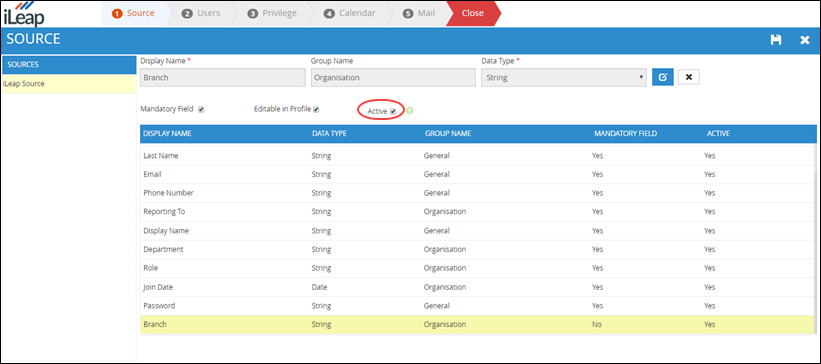
Task: Select the Last Name row
Action: tap(476, 156)
